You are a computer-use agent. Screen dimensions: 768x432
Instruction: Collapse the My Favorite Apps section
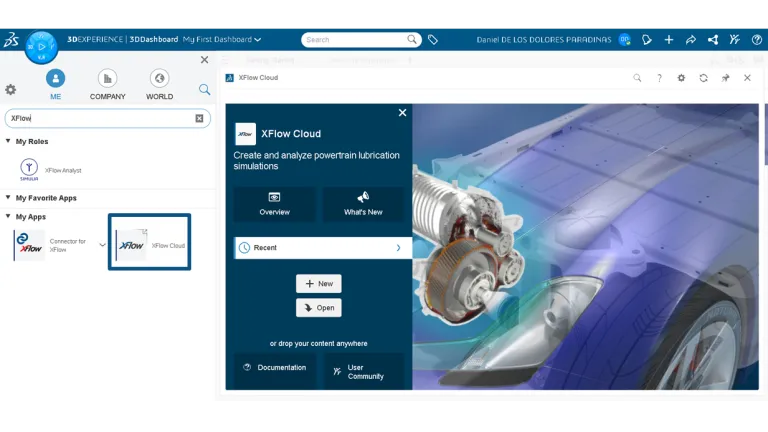(x=8, y=197)
